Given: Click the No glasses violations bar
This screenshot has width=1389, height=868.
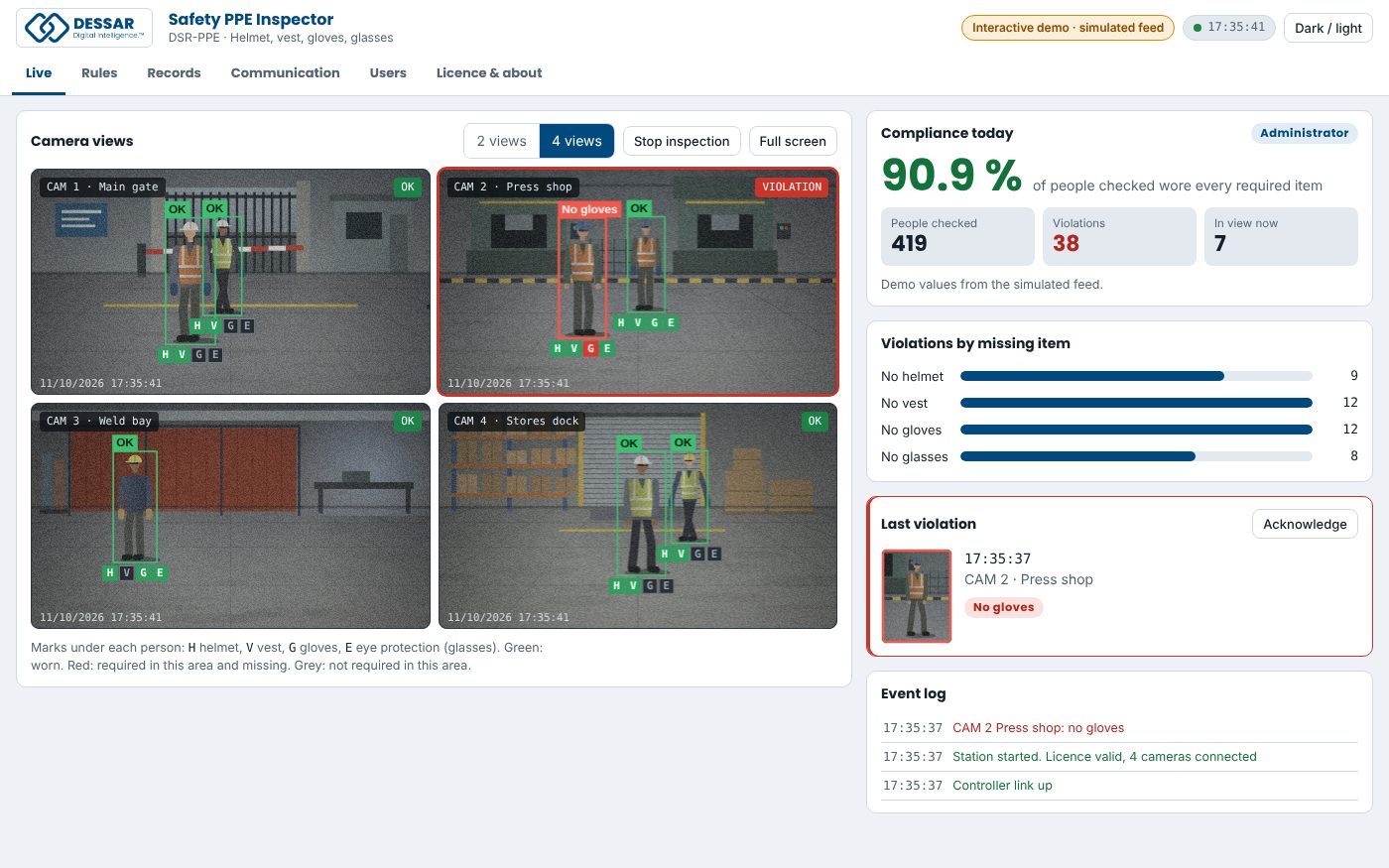Looking at the screenshot, I should 1136,456.
